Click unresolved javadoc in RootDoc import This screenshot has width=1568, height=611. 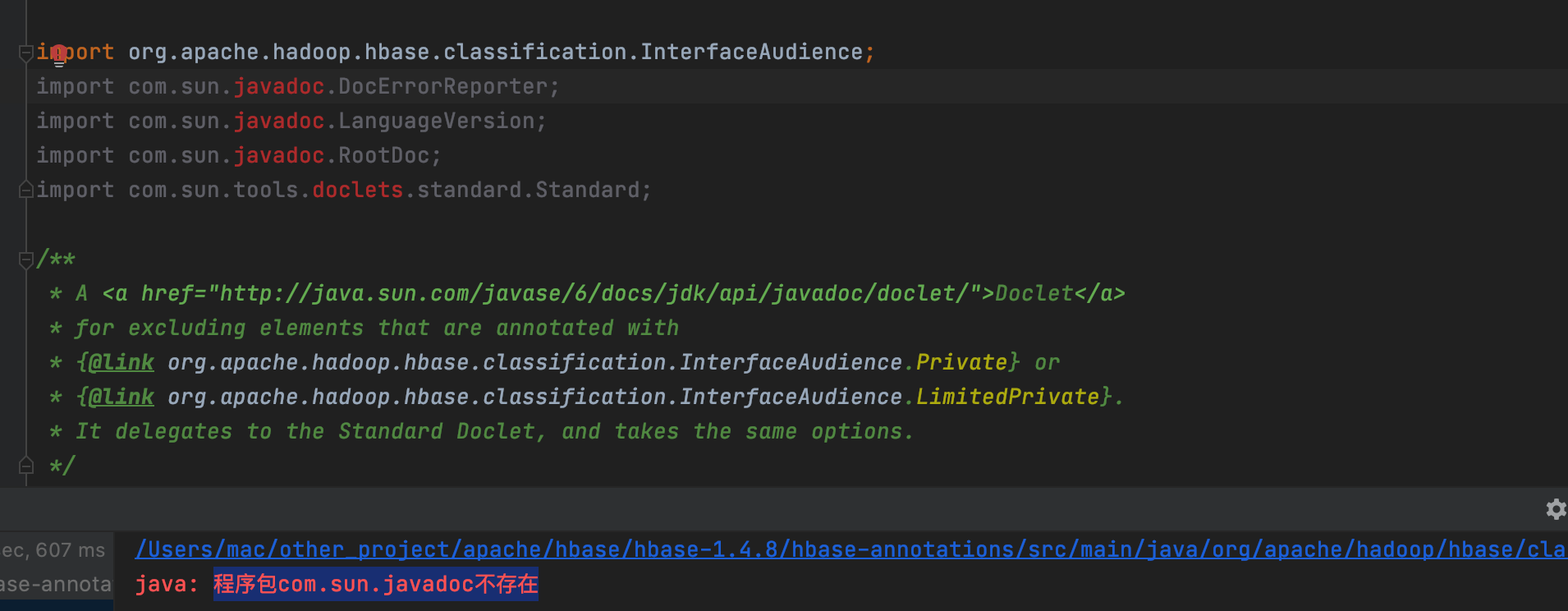click(x=278, y=156)
